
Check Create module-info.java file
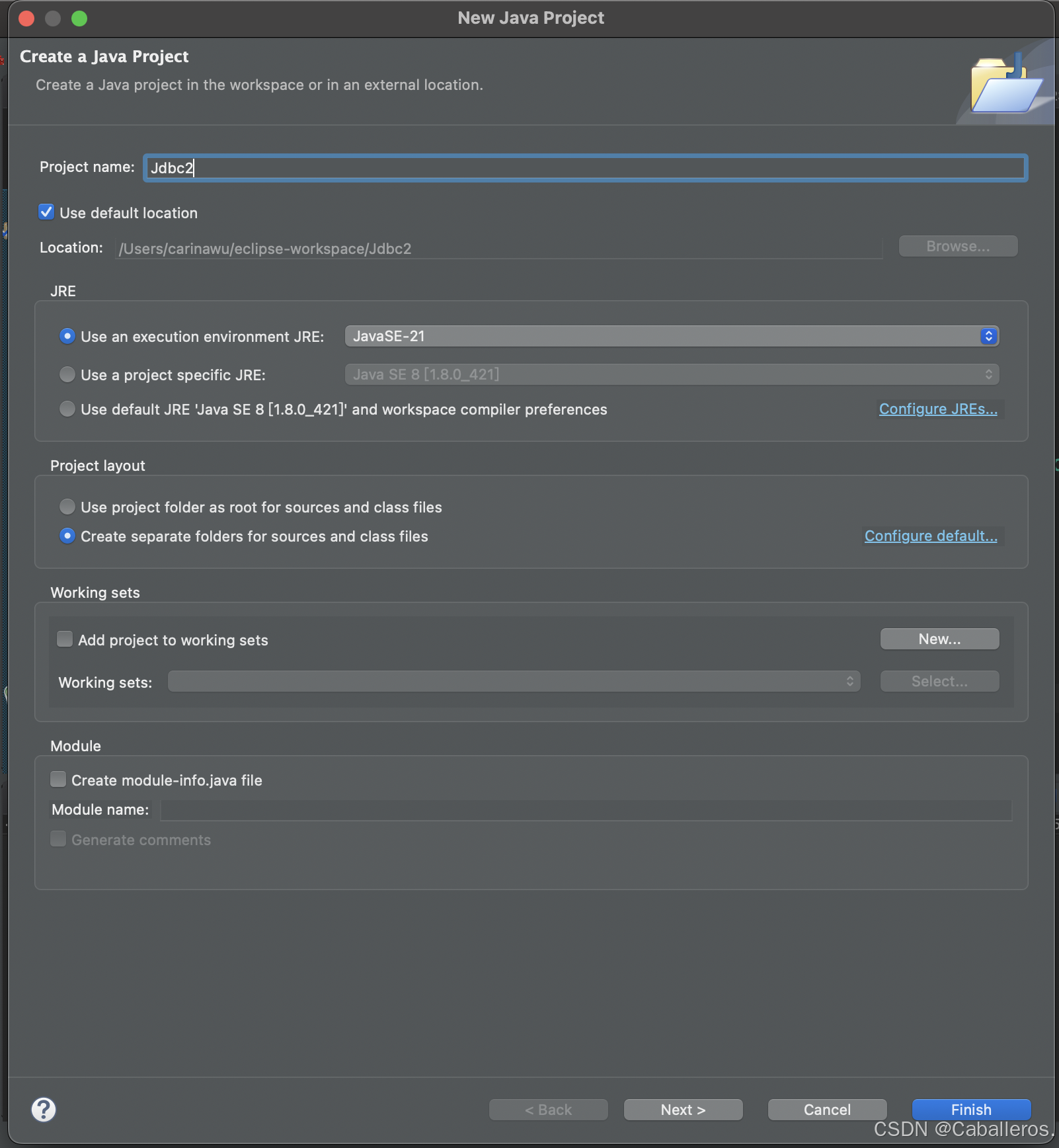tap(58, 779)
